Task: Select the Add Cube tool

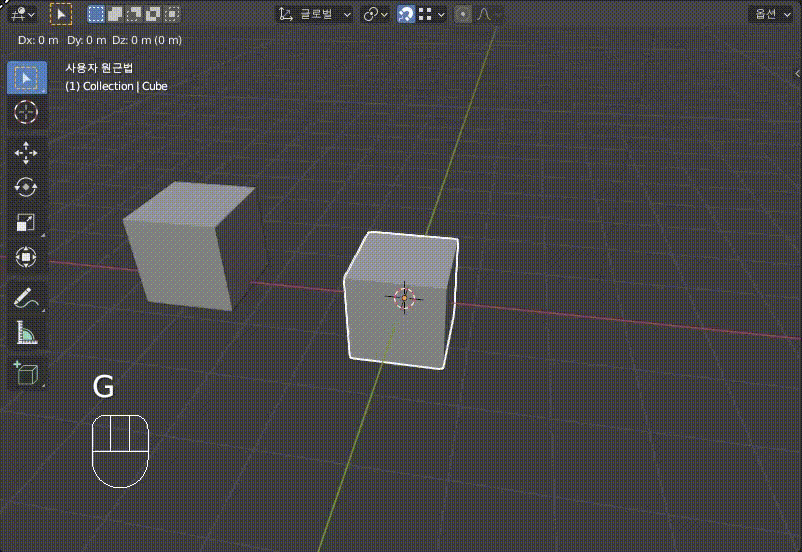Action: (x=26, y=372)
